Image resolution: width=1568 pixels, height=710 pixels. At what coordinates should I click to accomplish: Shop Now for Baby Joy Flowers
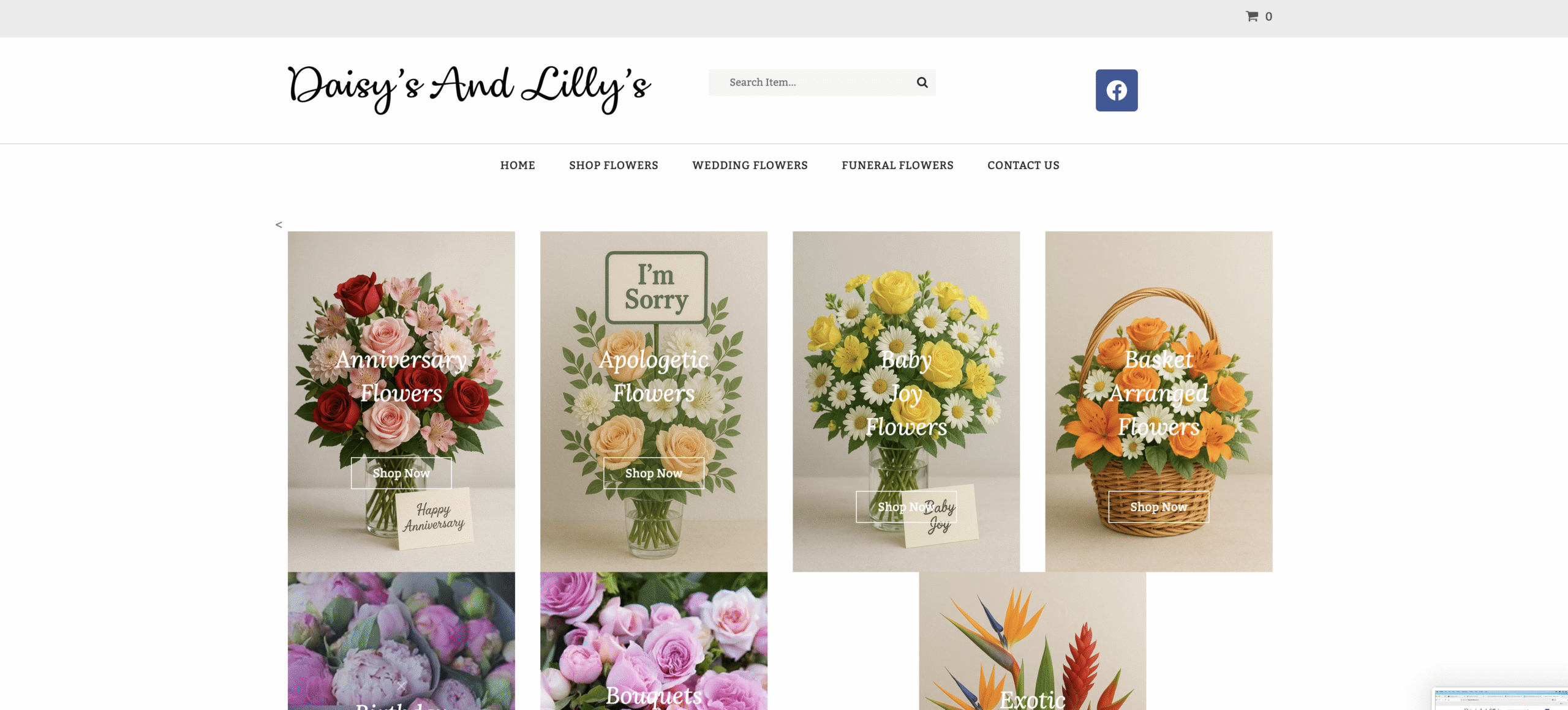[906, 507]
